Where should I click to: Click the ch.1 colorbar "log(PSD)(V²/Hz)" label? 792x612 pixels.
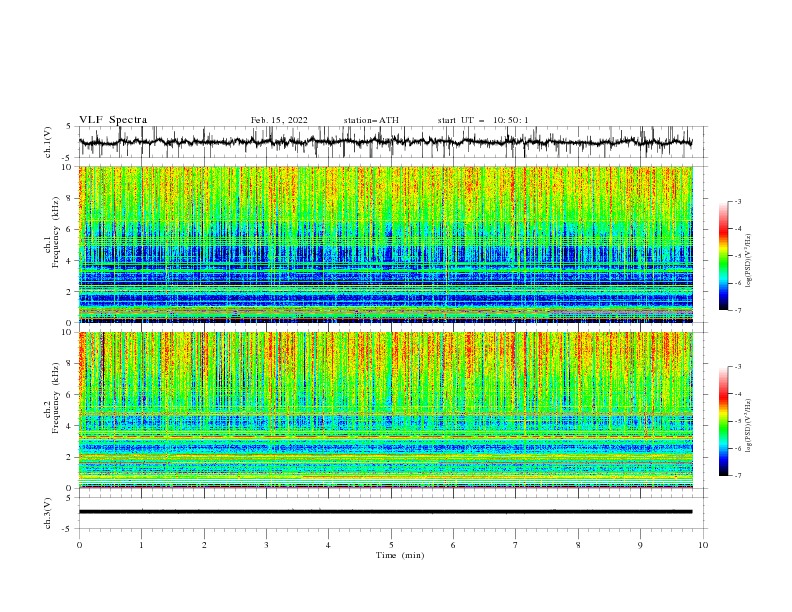point(749,261)
